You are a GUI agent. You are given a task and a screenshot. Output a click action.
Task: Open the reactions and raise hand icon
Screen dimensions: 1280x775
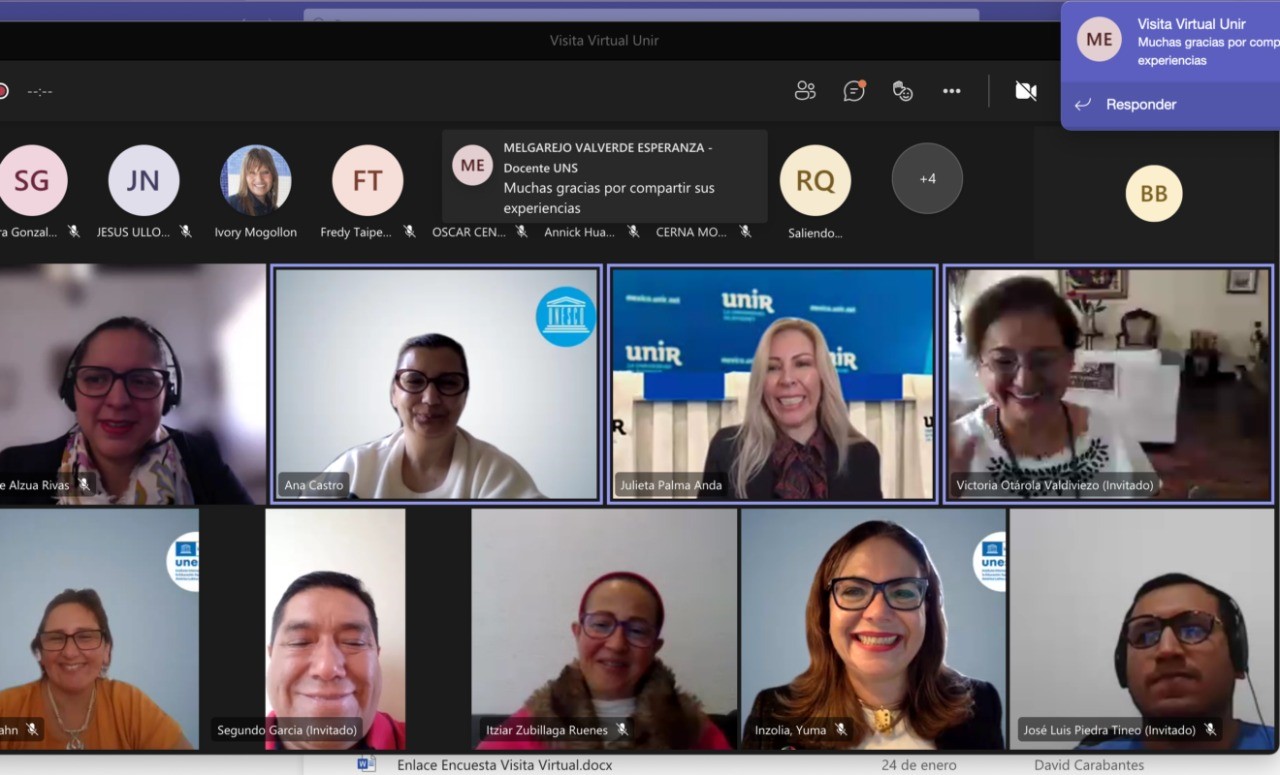(902, 91)
